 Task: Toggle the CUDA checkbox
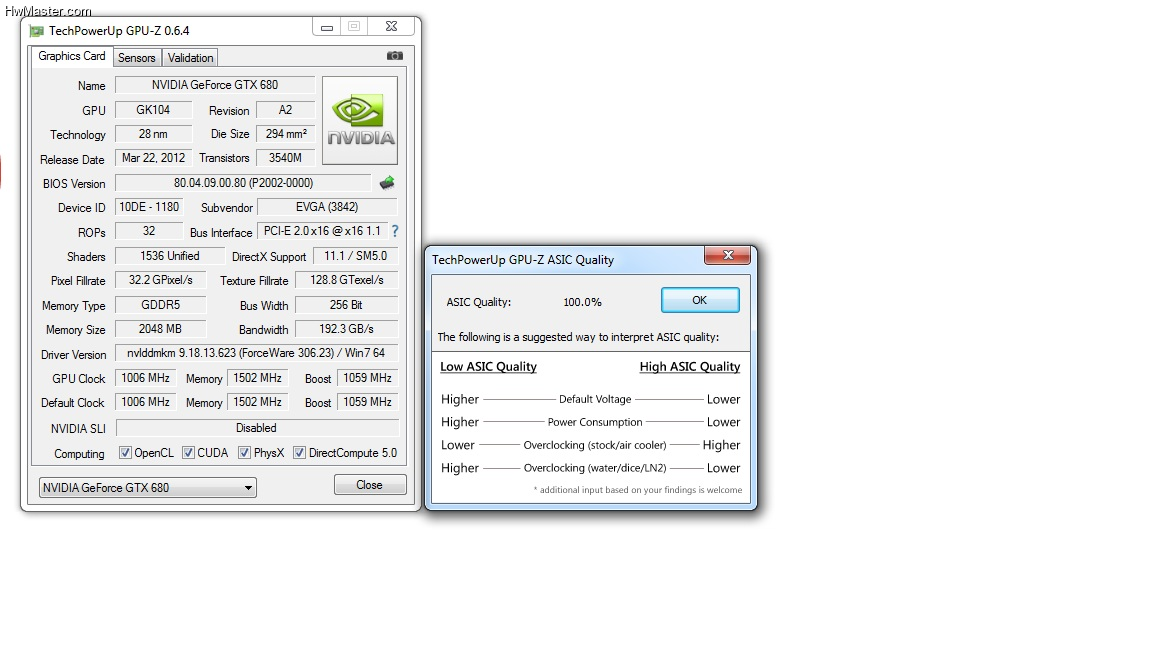click(x=188, y=453)
